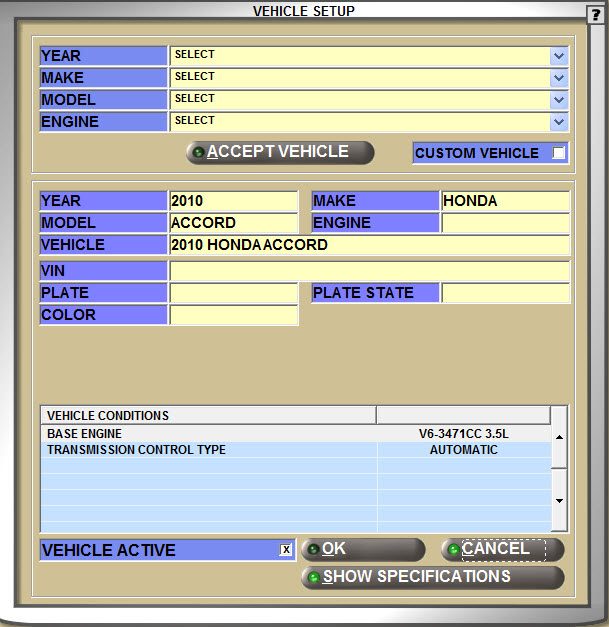Click the CANCEL button
The height and width of the screenshot is (627, 609).
click(502, 549)
